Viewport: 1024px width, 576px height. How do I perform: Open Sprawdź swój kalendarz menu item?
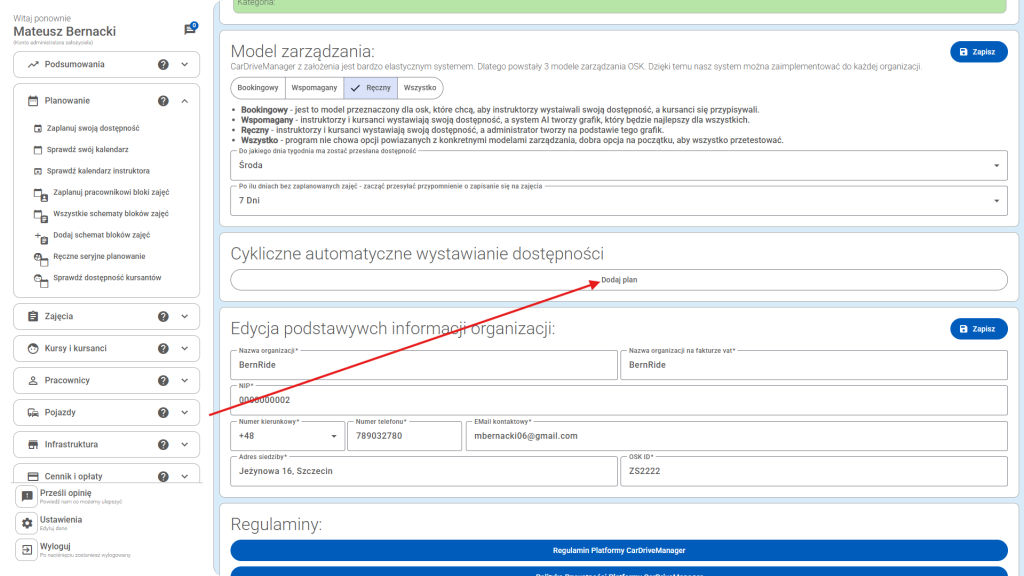tap(87, 150)
